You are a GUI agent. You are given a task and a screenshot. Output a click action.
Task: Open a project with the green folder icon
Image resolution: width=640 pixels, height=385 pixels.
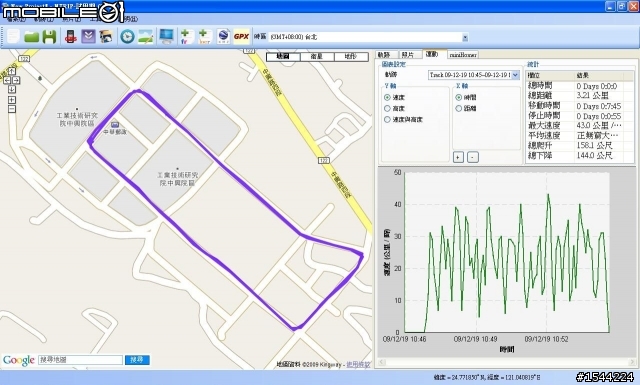(31, 37)
